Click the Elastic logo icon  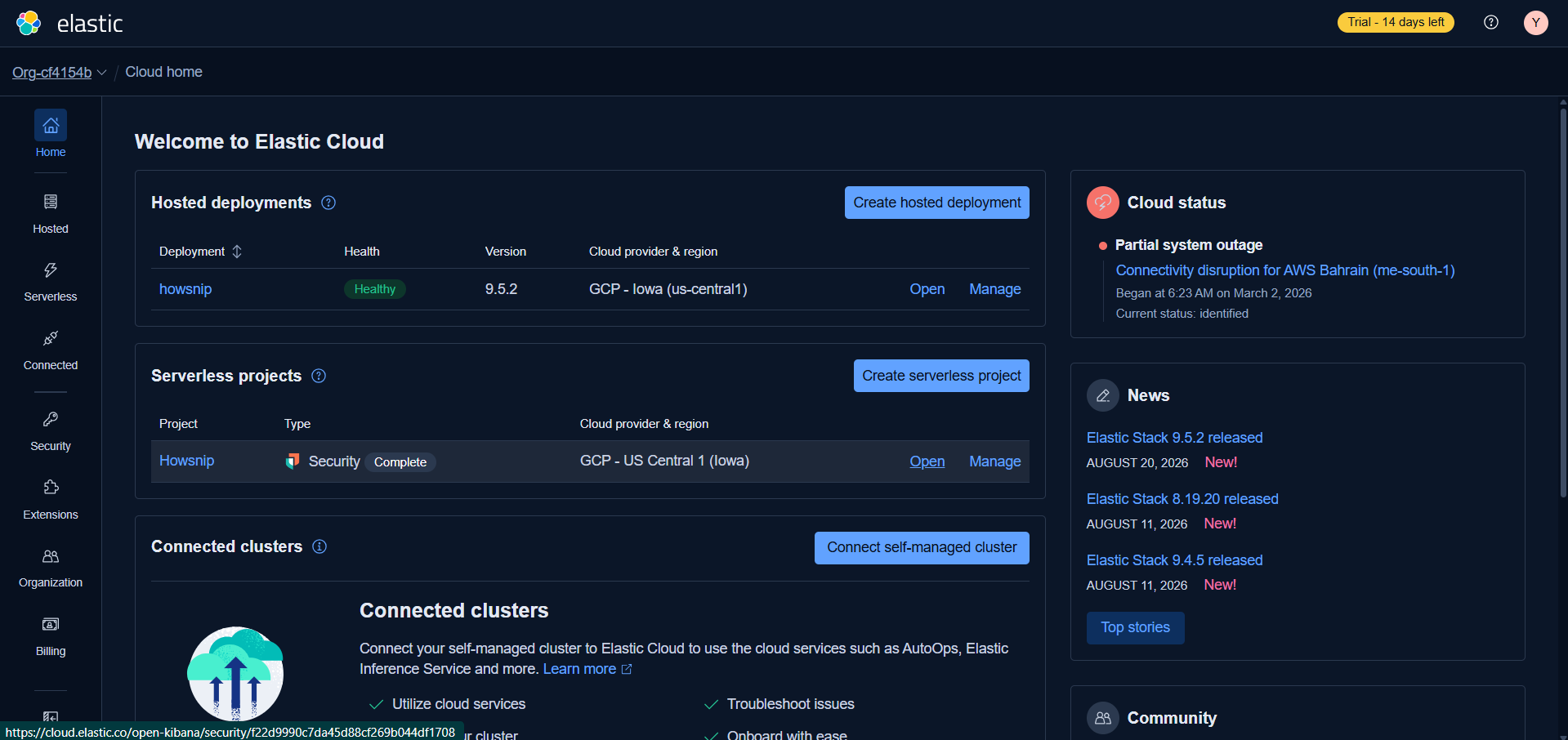click(29, 23)
